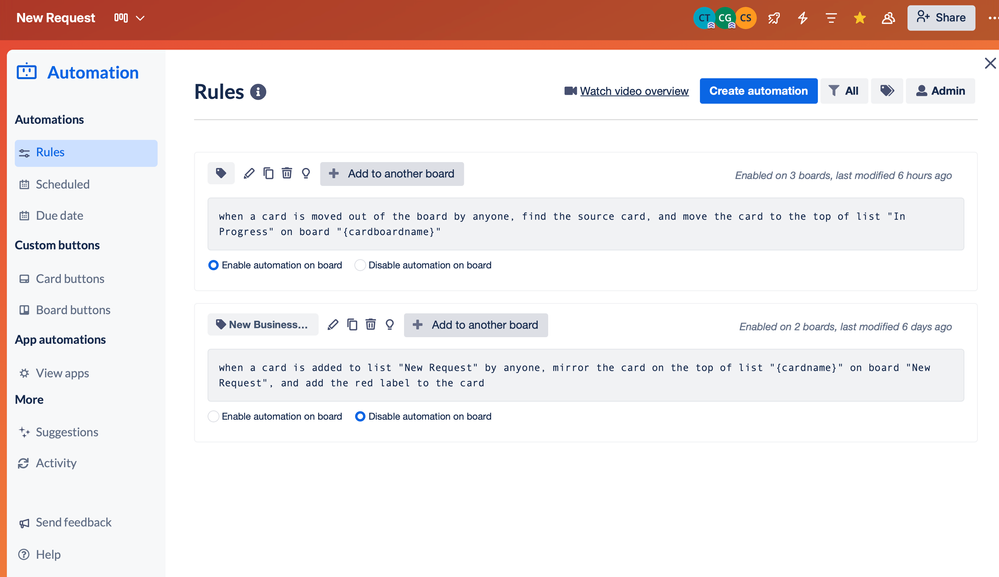Screen dimensions: 999x577
Task: Open board filters from the filter icon
Action: [x=830, y=17]
